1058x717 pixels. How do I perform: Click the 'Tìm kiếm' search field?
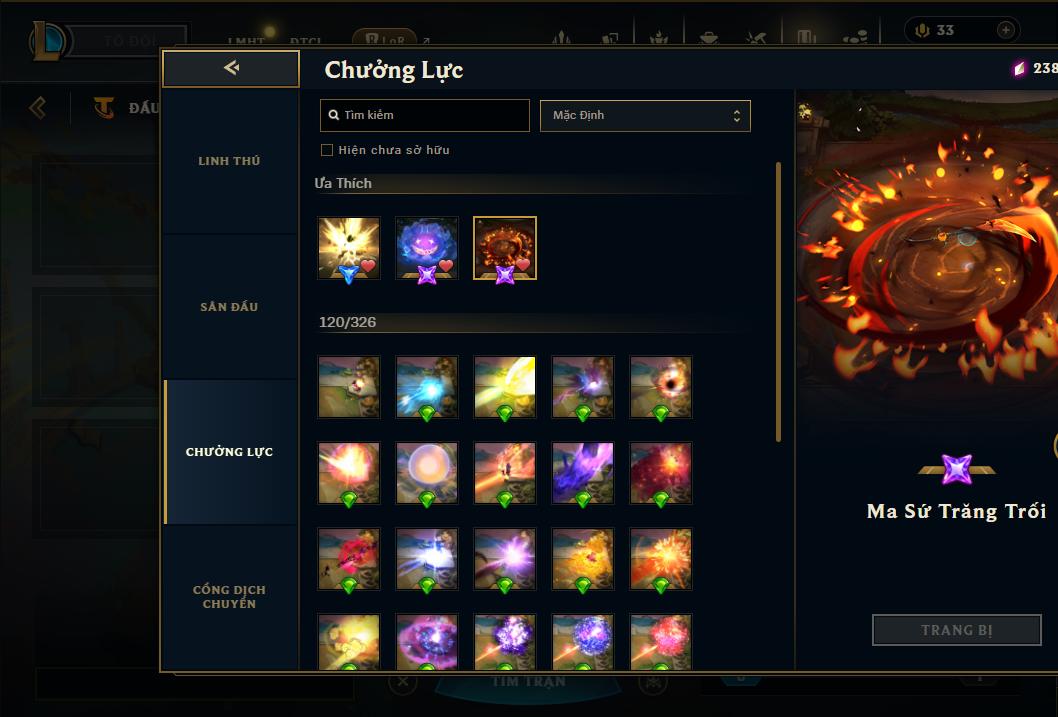tap(424, 115)
